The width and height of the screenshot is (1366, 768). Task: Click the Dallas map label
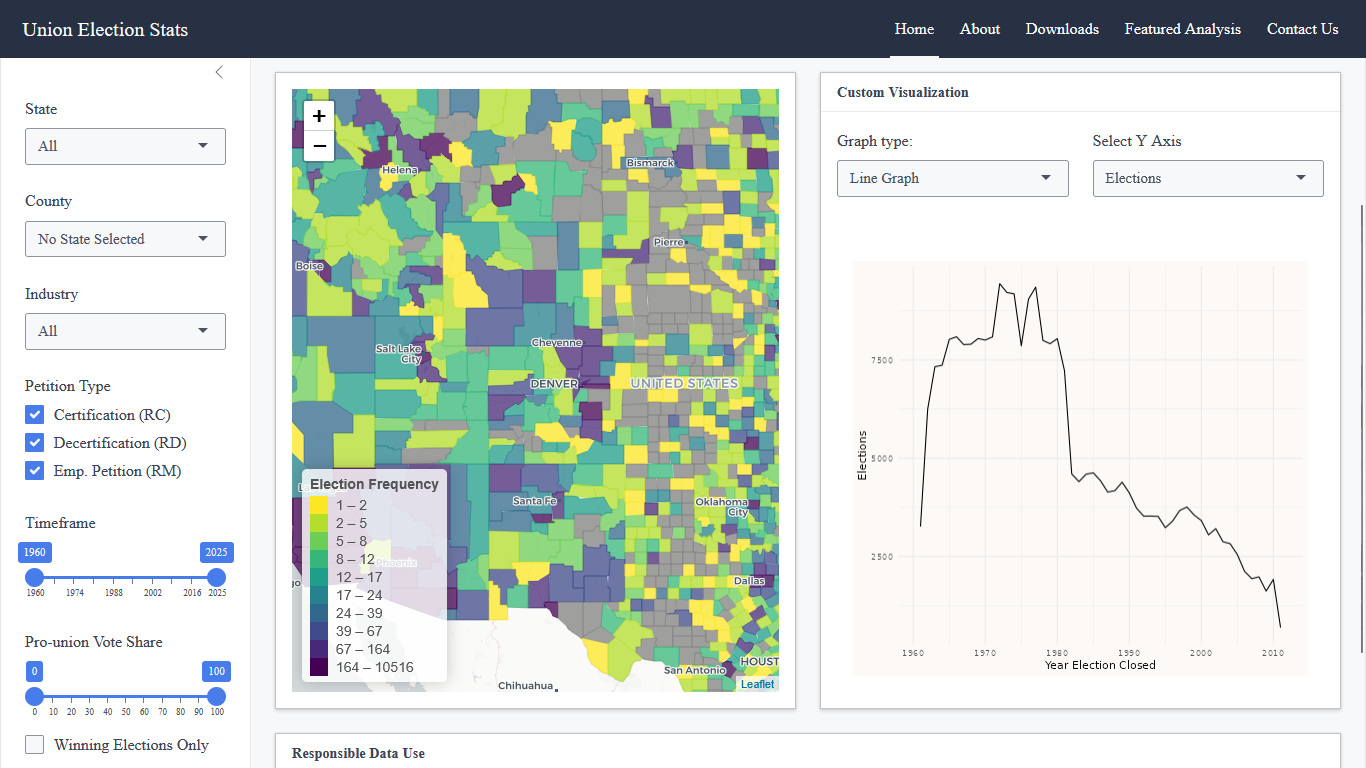point(749,581)
